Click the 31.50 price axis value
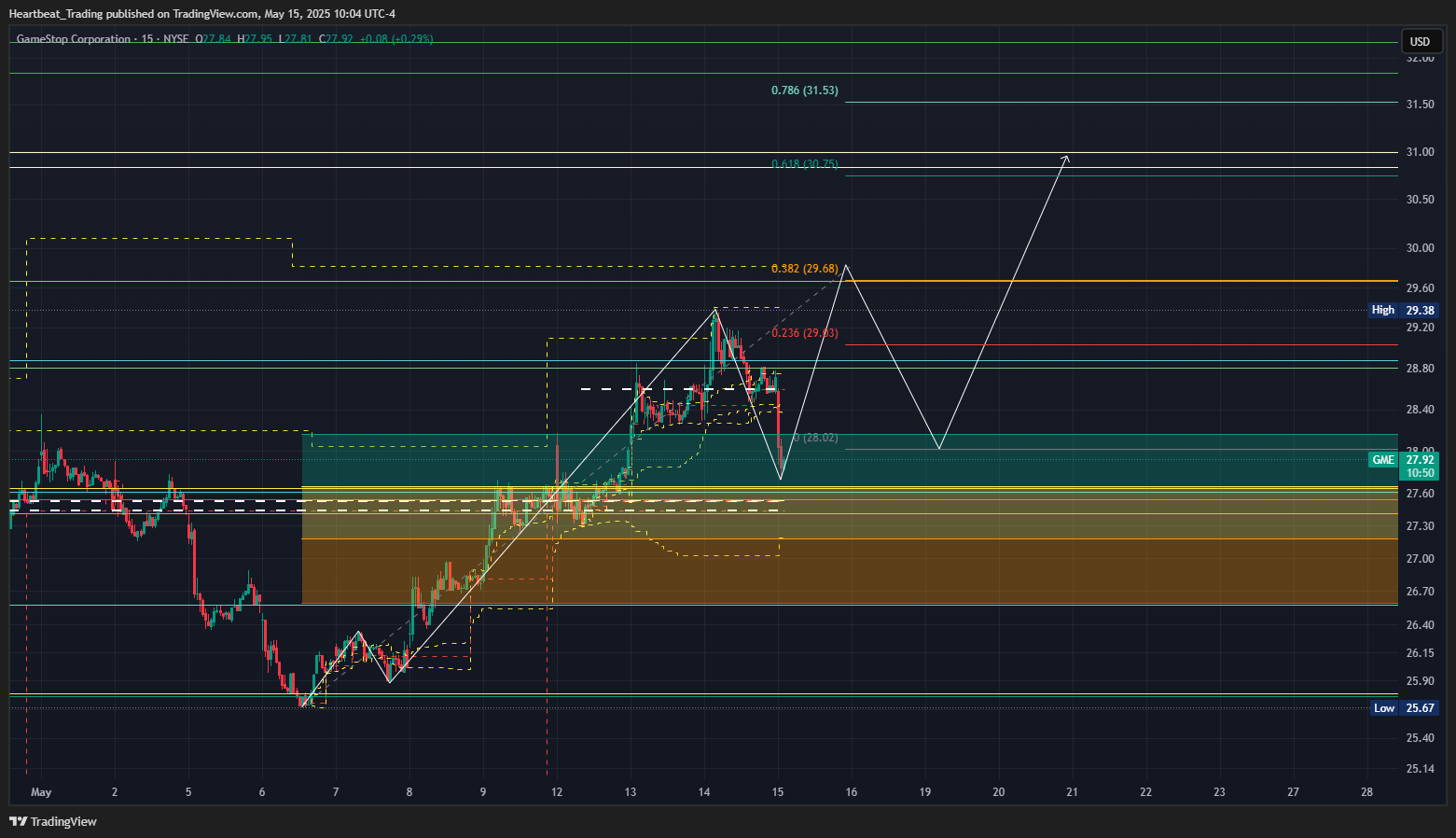 1420,105
